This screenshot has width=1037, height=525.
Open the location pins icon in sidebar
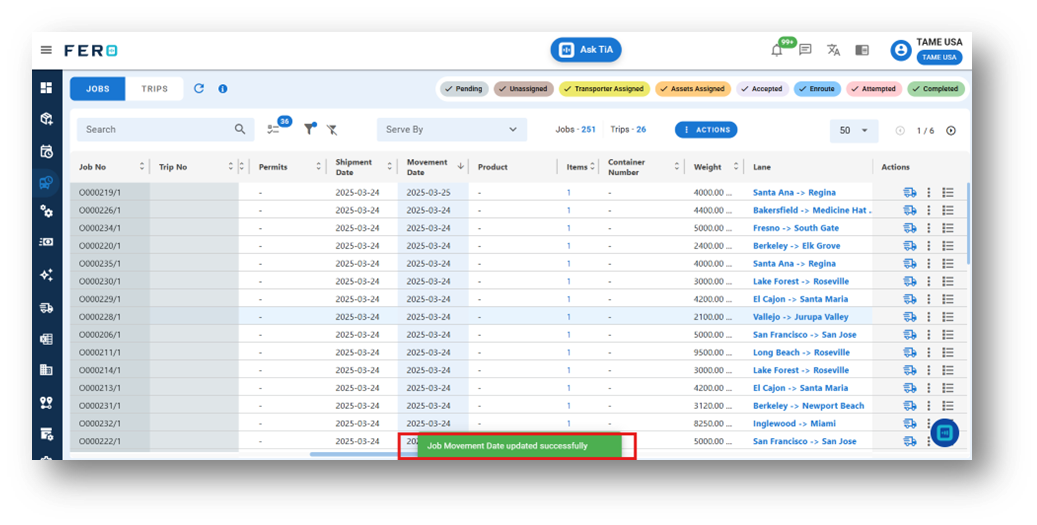pos(46,403)
